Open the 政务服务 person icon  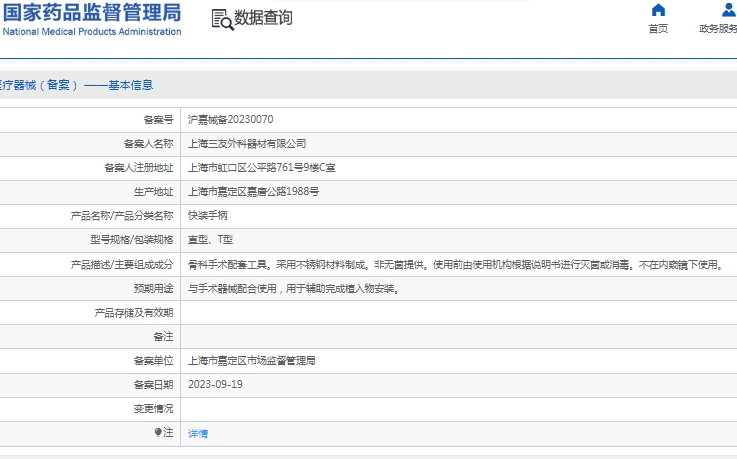(729, 10)
